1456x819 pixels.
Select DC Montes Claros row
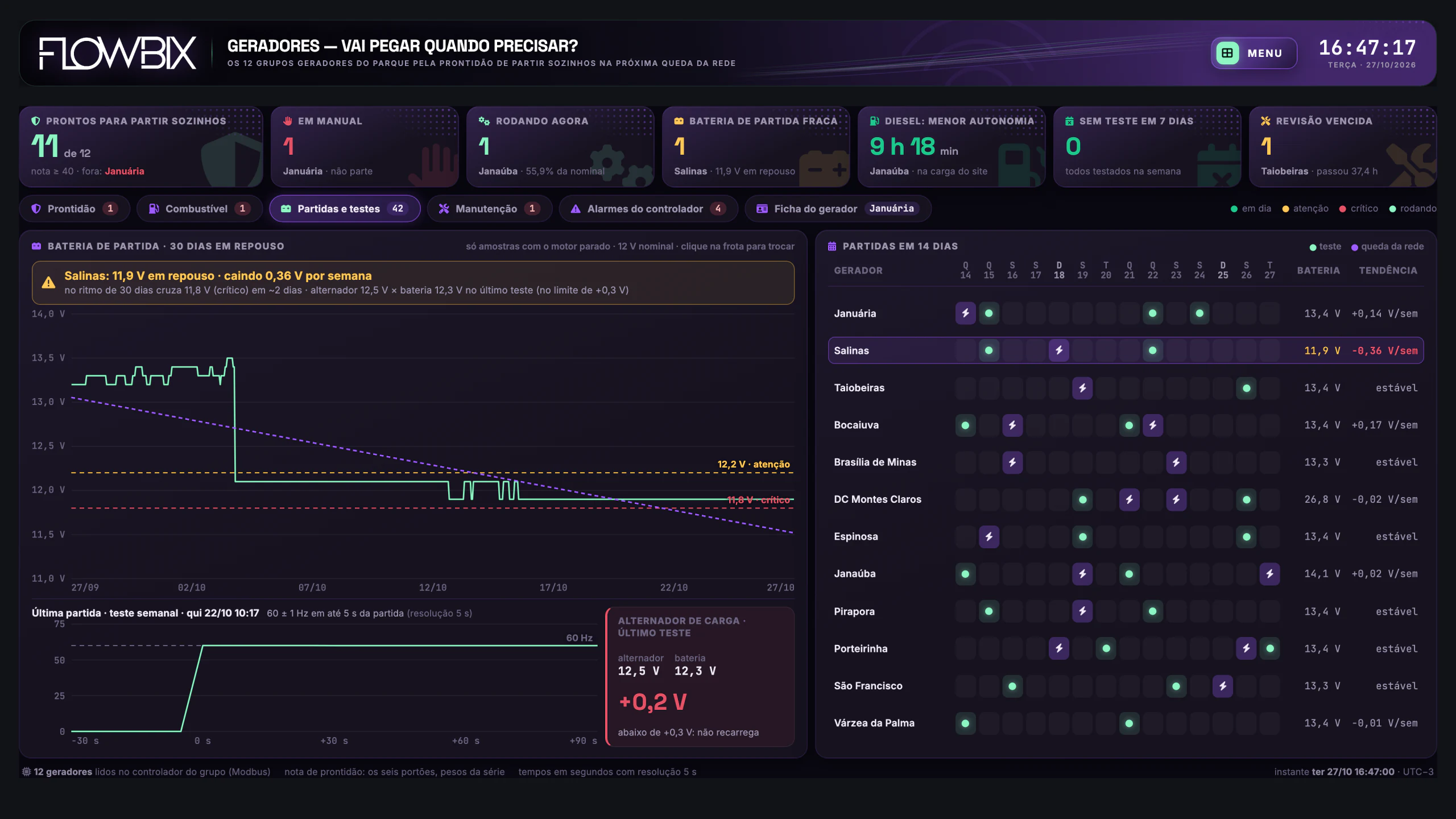1126,499
